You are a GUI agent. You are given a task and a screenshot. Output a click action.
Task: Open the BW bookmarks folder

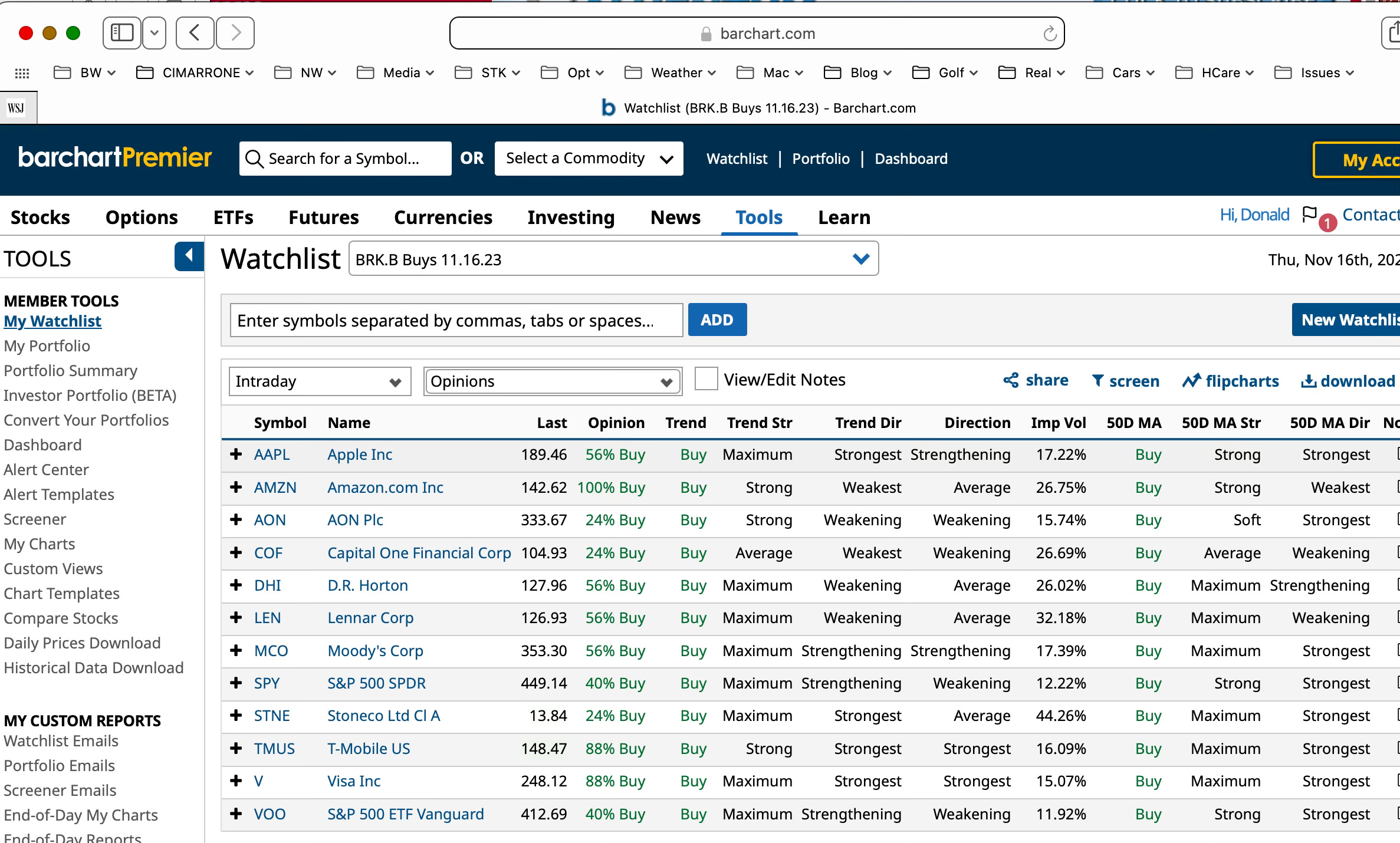coord(84,73)
